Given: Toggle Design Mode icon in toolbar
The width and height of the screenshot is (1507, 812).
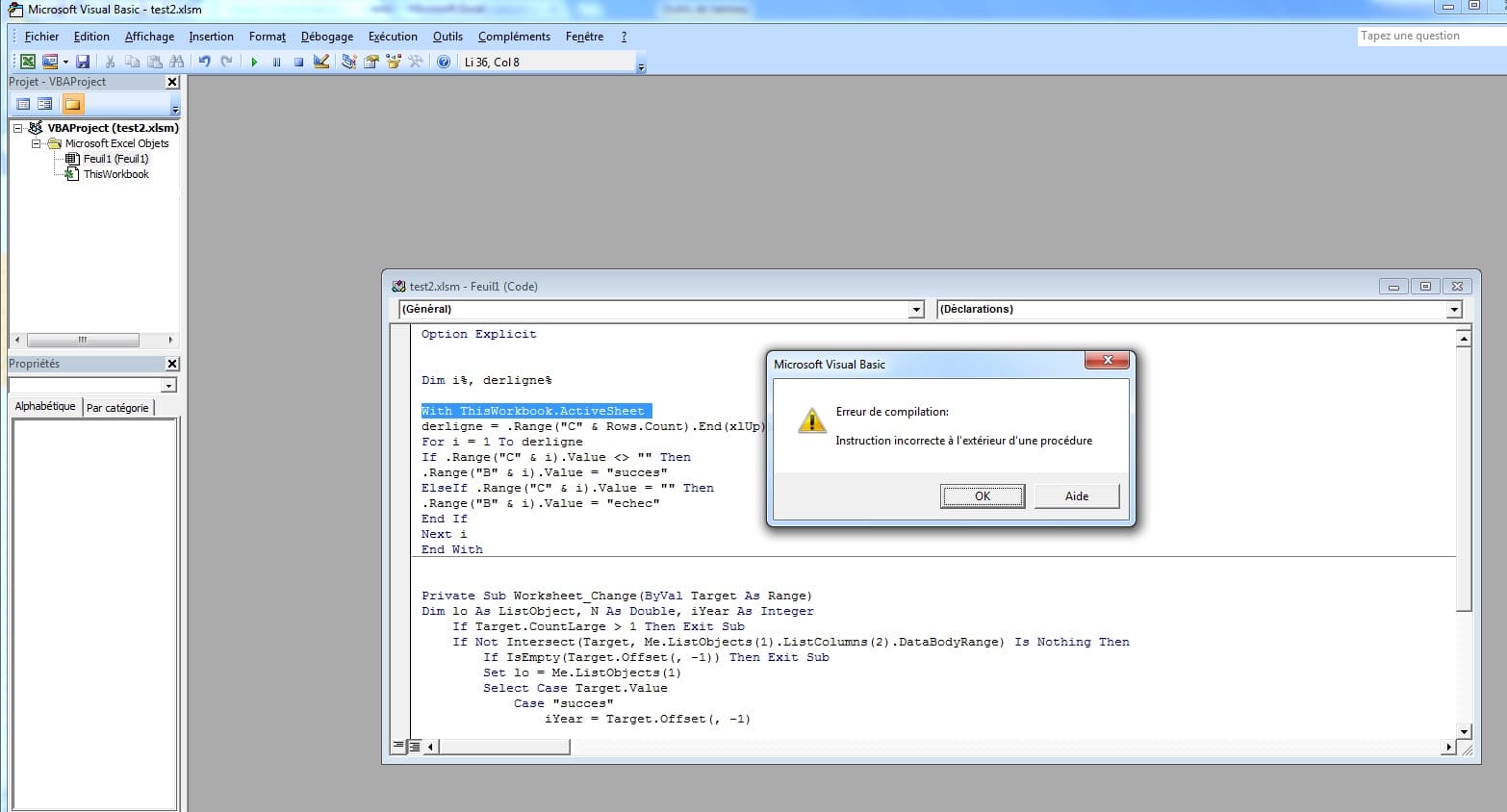Looking at the screenshot, I should click(321, 62).
